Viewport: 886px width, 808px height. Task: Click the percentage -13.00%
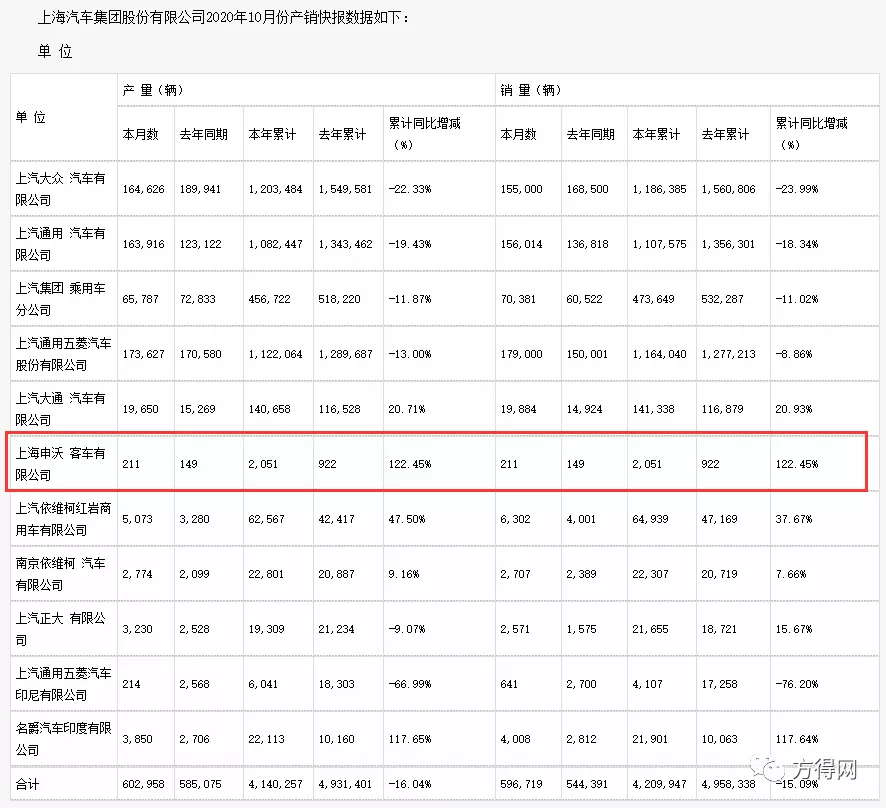coord(410,354)
